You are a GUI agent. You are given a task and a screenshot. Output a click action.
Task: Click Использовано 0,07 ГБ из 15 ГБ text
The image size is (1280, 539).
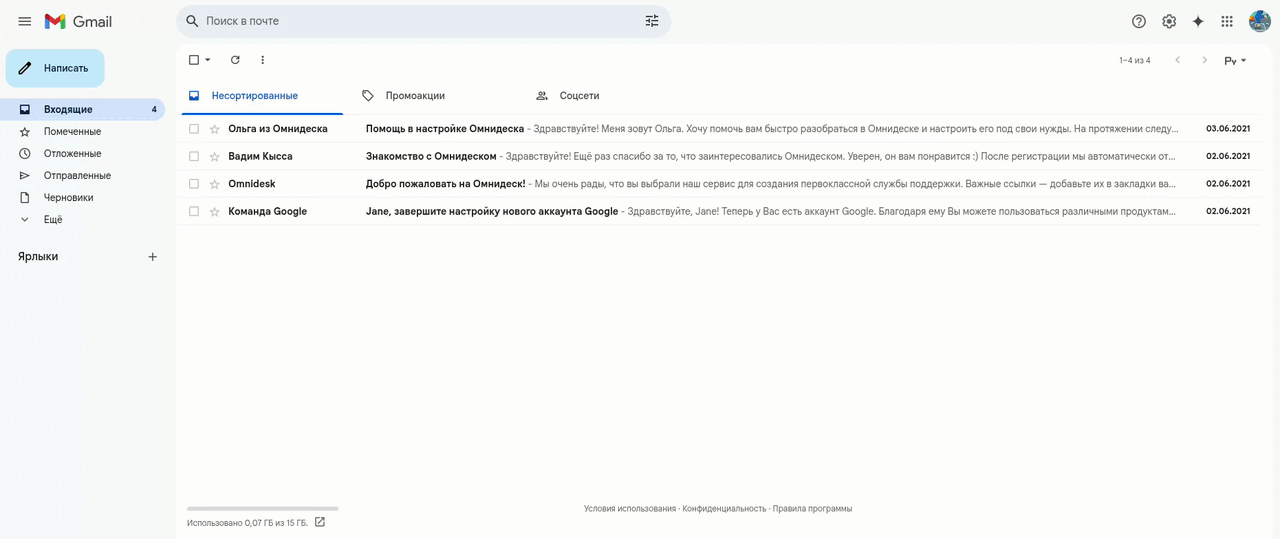247,523
